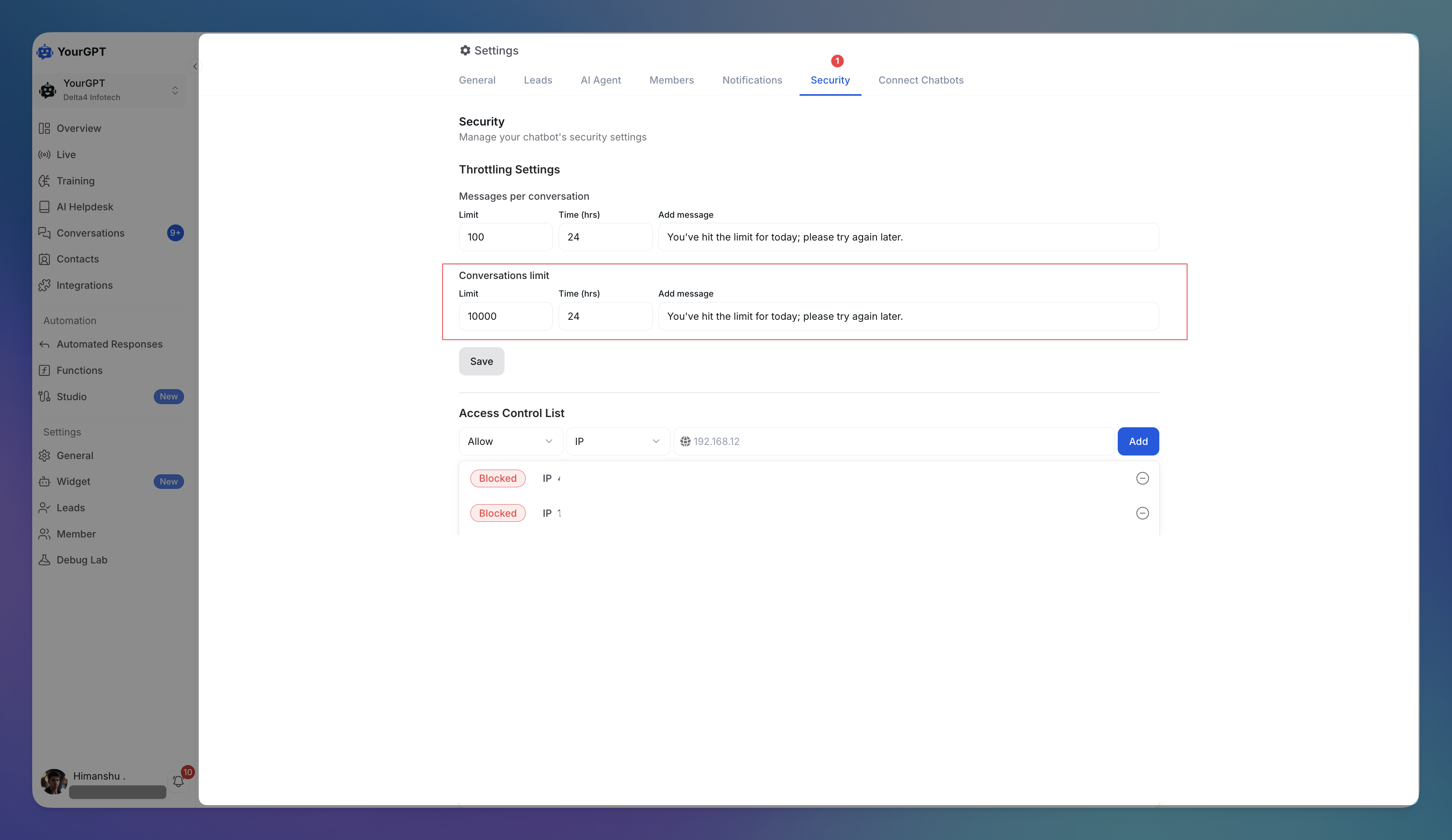The height and width of the screenshot is (840, 1452).
Task: Click the Save button
Action: [481, 361]
